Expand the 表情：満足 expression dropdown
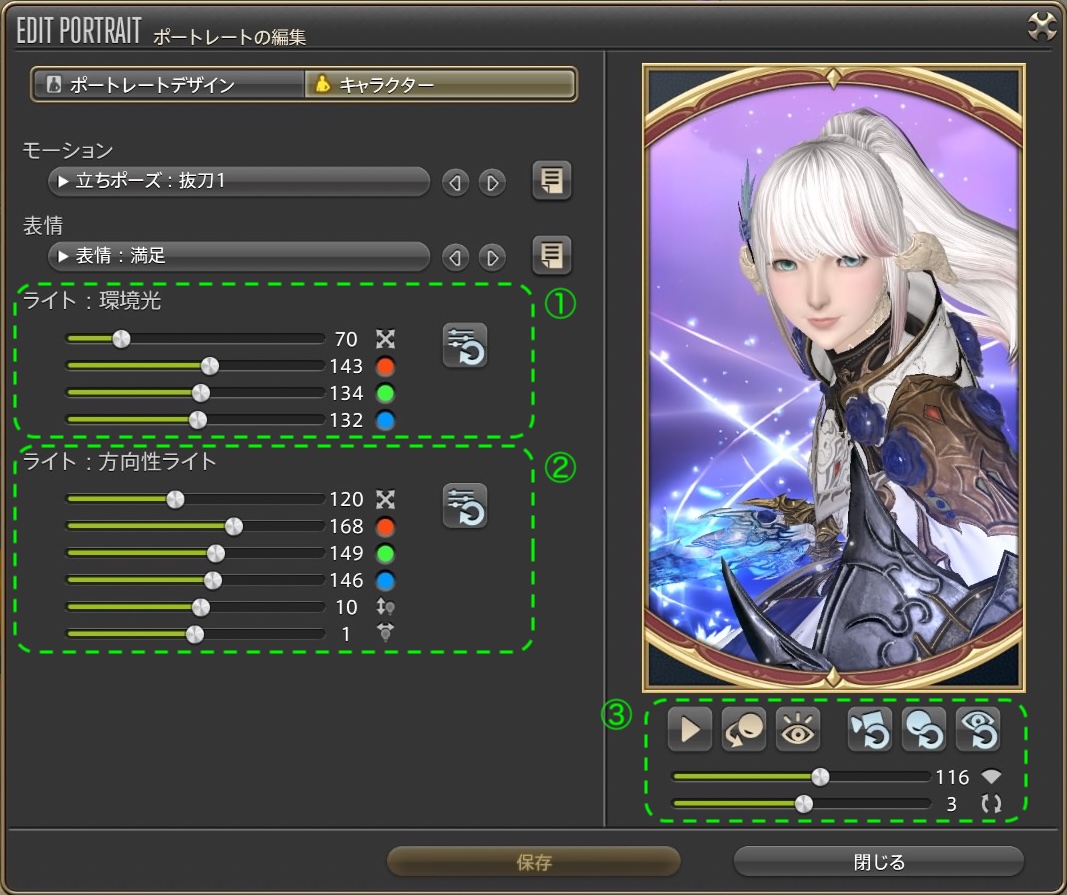The width and height of the screenshot is (1067, 895). point(238,257)
